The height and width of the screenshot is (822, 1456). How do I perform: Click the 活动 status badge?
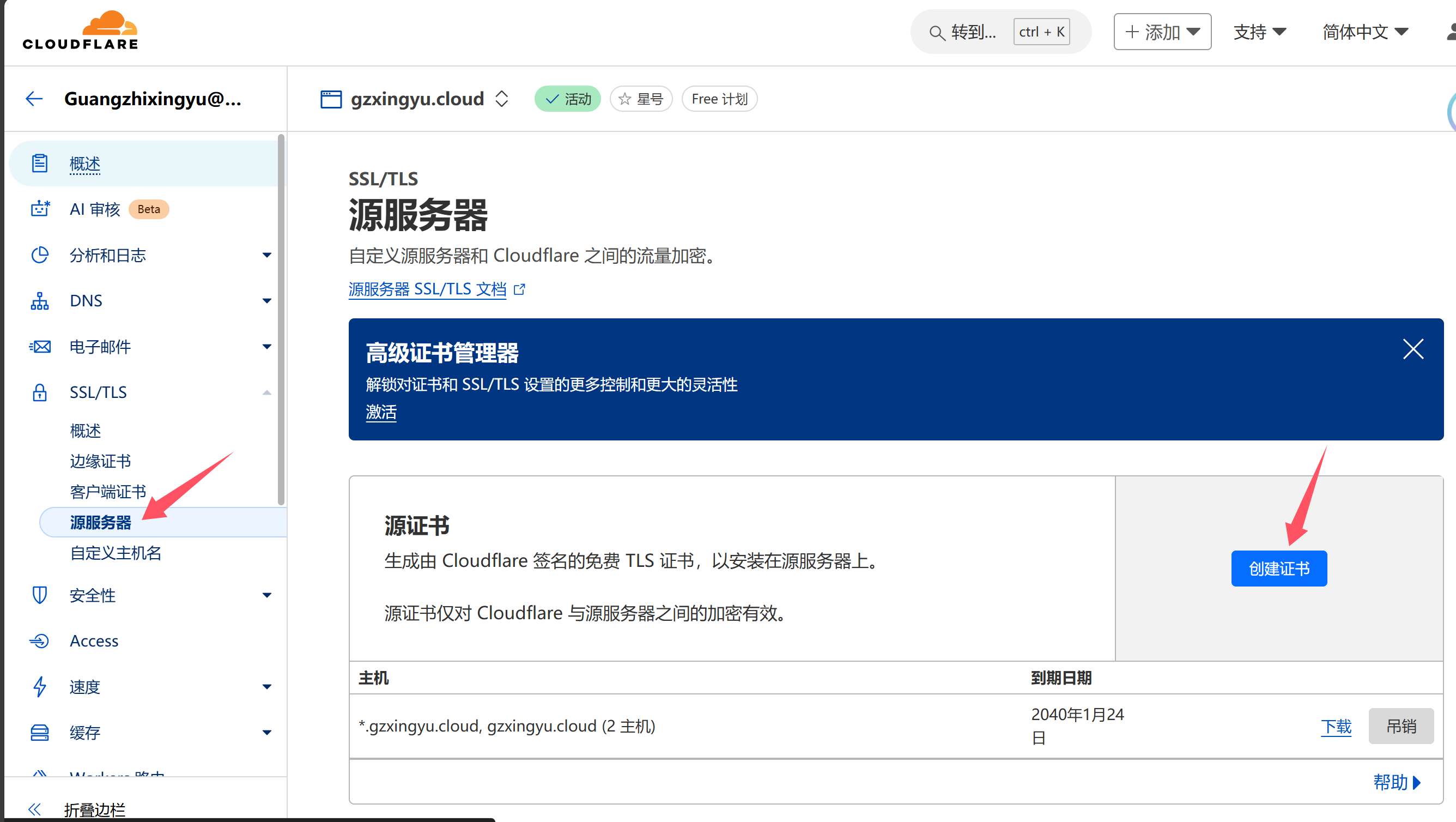click(567, 99)
